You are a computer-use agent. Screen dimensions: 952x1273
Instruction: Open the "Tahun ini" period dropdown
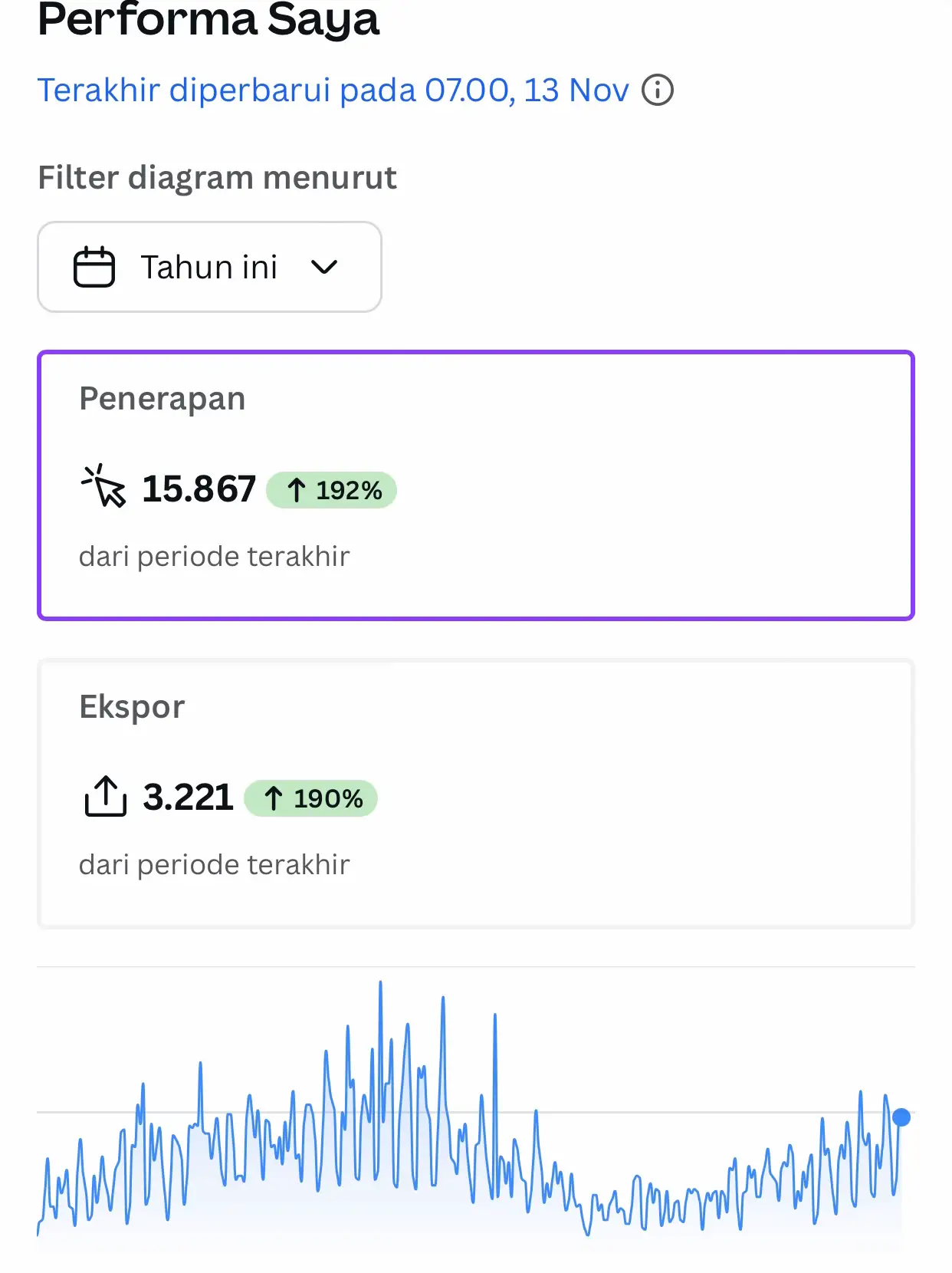[208, 267]
